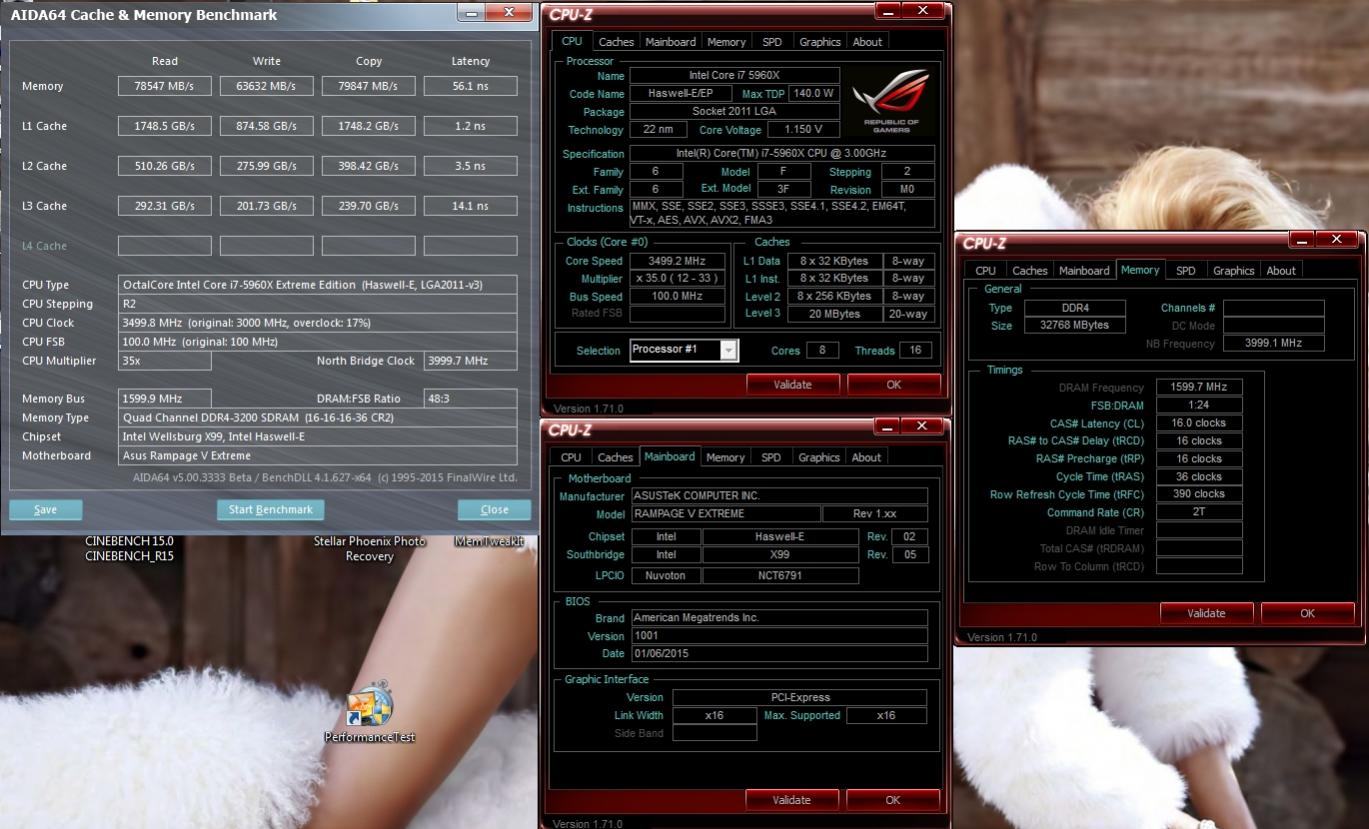
Task: Click CAS# Latency 16.0 clocks value
Action: [1199, 423]
